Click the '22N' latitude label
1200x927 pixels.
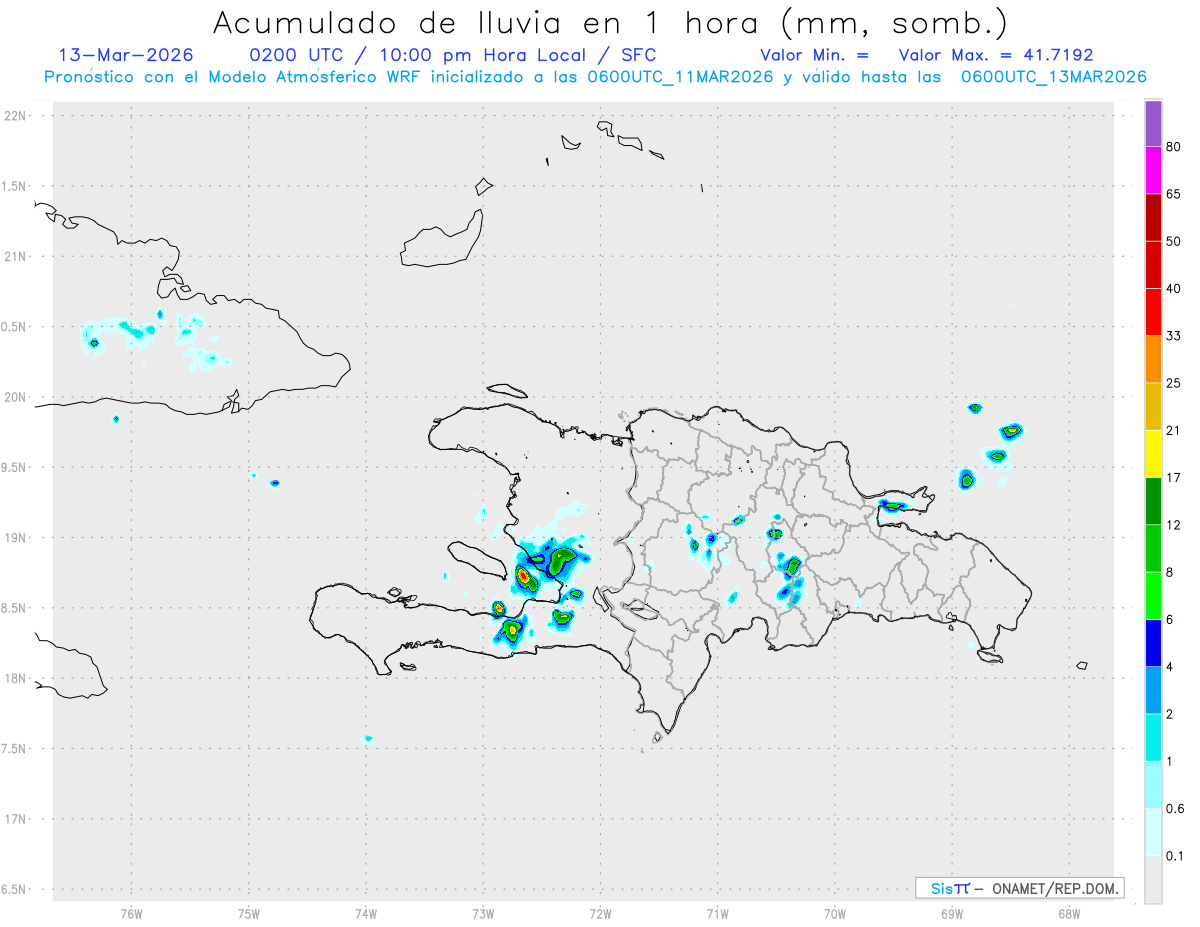[17, 116]
